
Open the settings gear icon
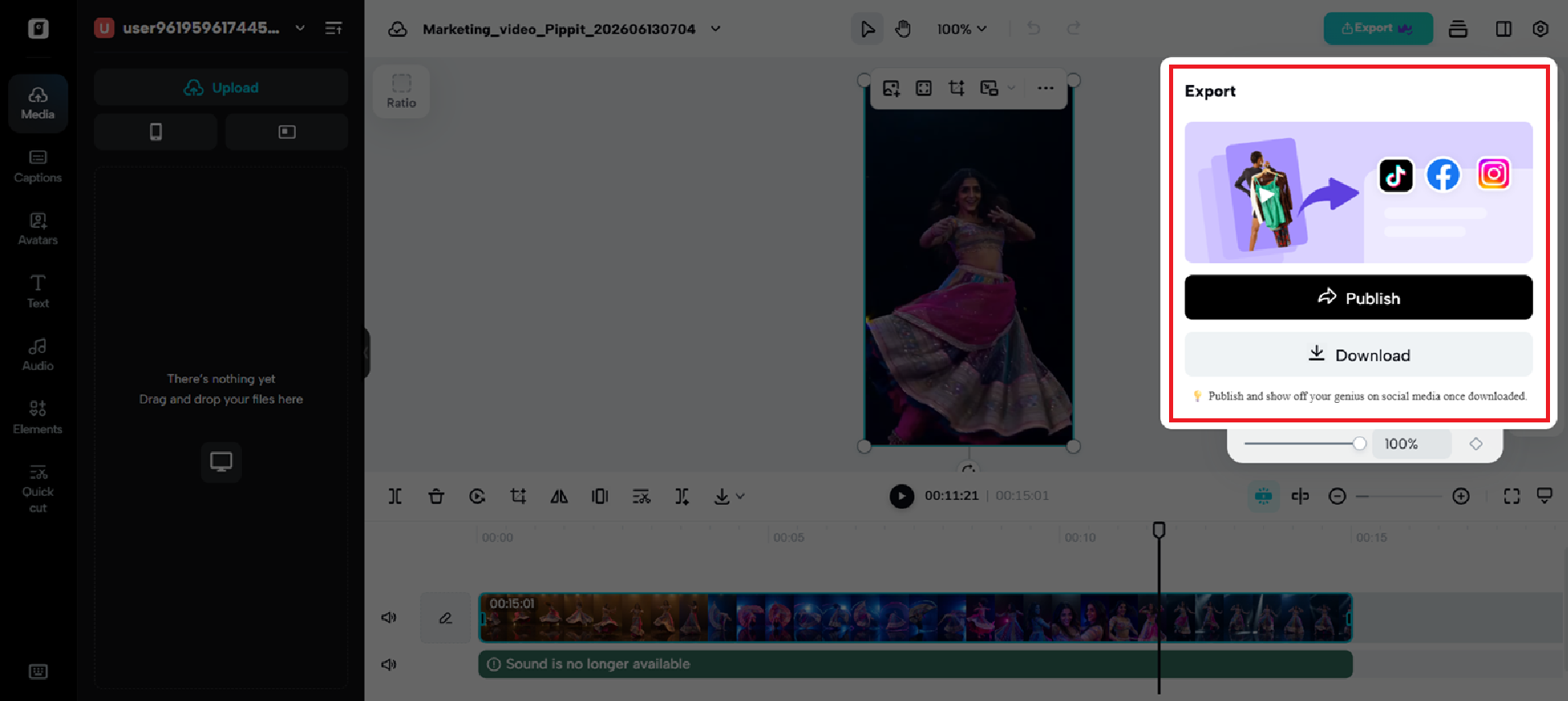(1540, 29)
